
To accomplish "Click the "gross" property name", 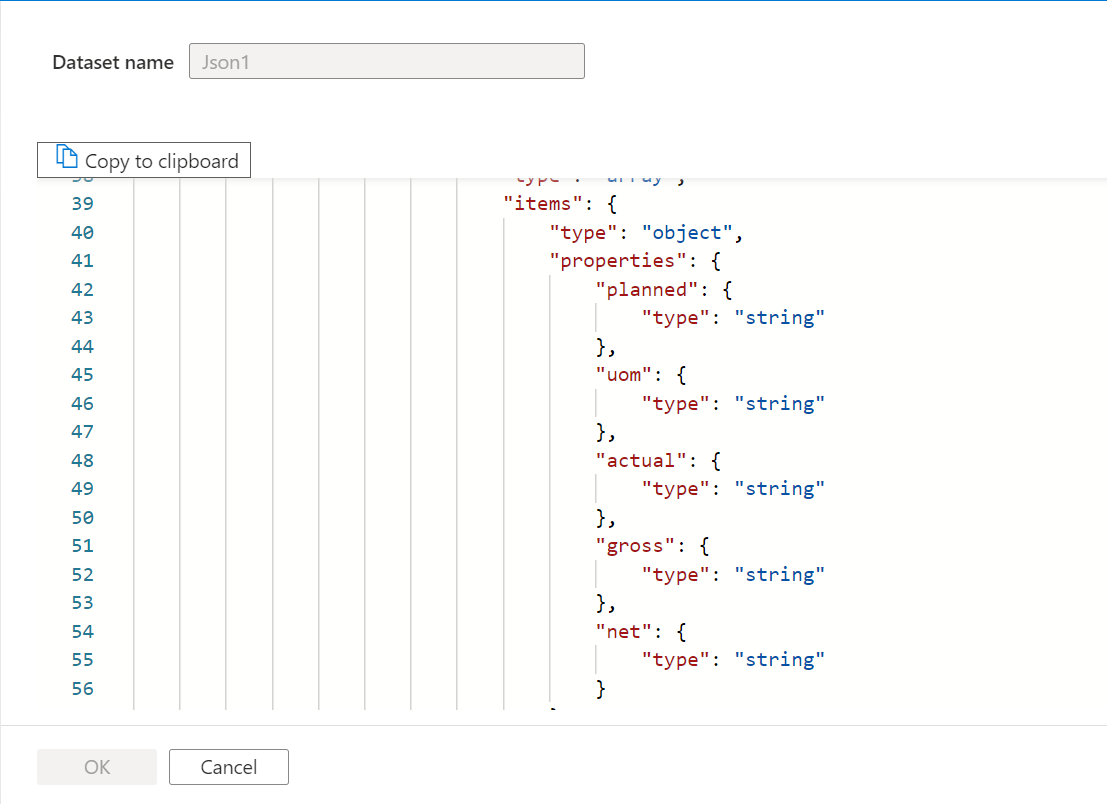I will 635,546.
